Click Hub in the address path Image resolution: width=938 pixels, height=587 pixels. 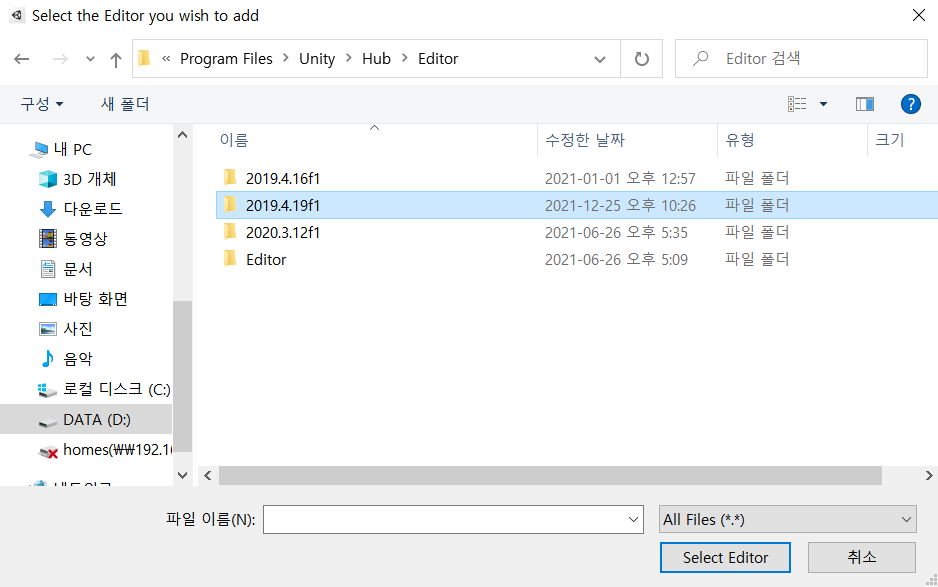tap(376, 59)
